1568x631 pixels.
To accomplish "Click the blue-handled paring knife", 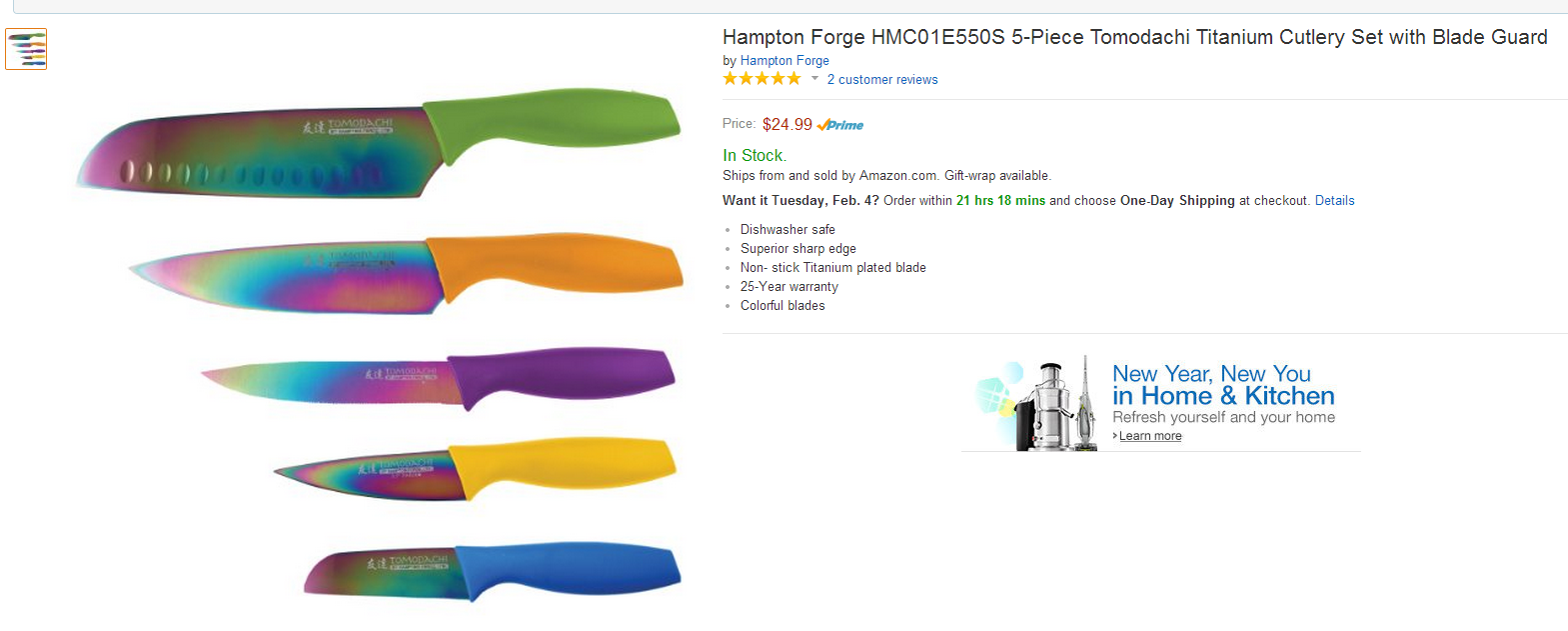I will pos(495,573).
